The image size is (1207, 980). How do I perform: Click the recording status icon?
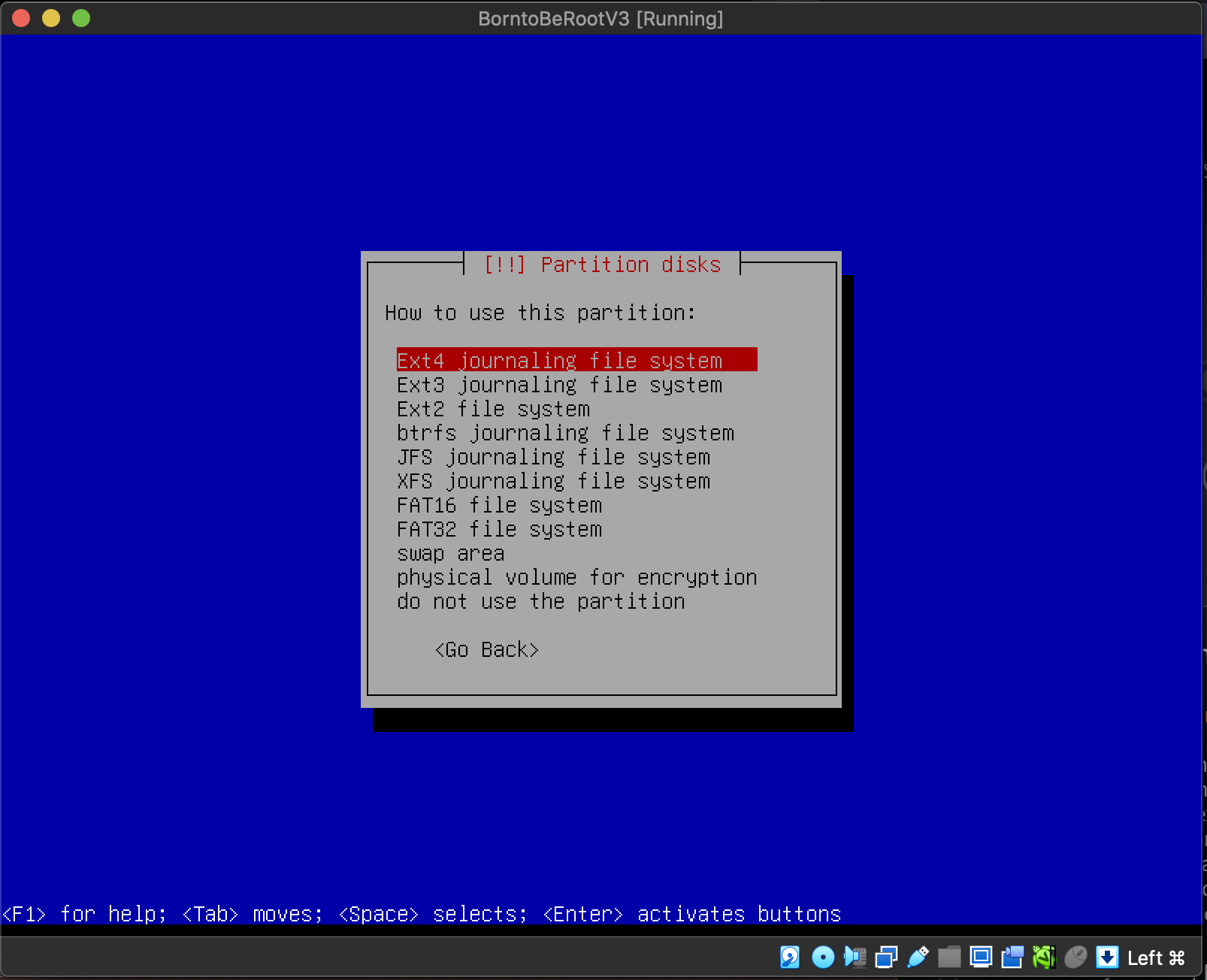click(1012, 957)
